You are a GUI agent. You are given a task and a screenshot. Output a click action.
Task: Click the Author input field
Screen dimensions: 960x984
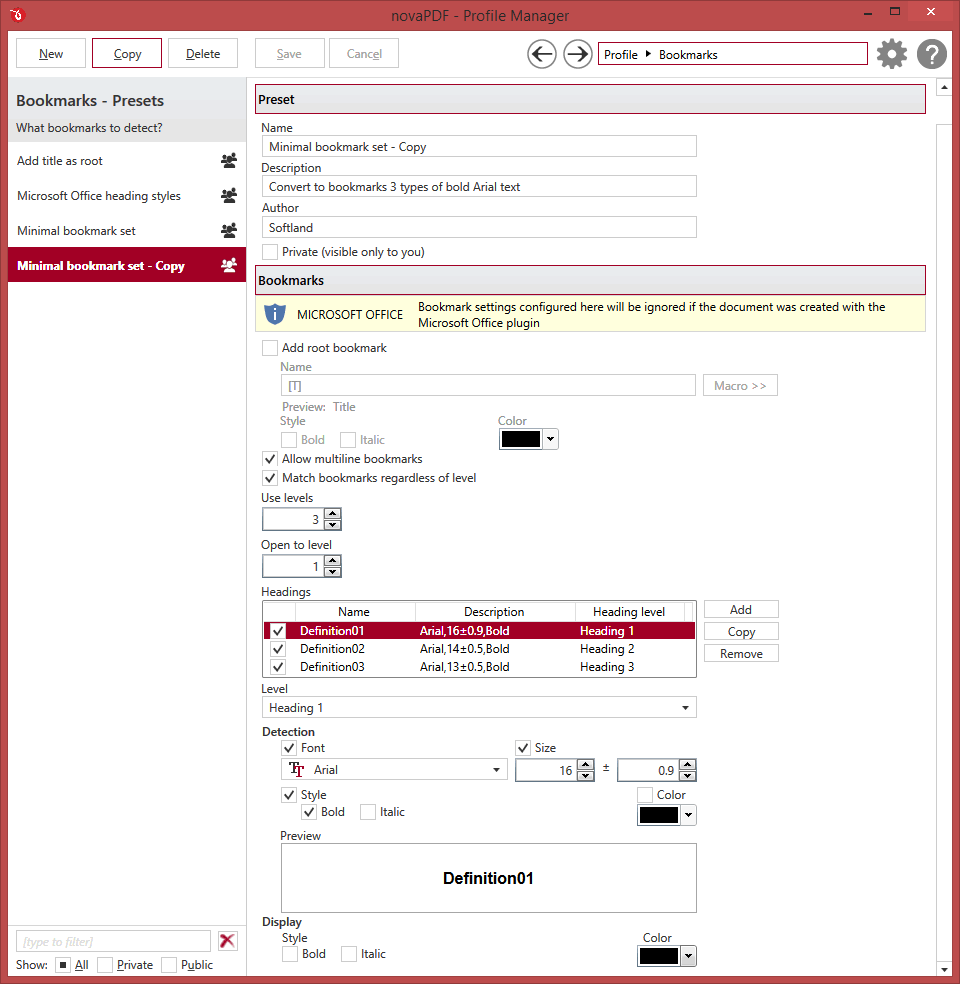pos(479,227)
